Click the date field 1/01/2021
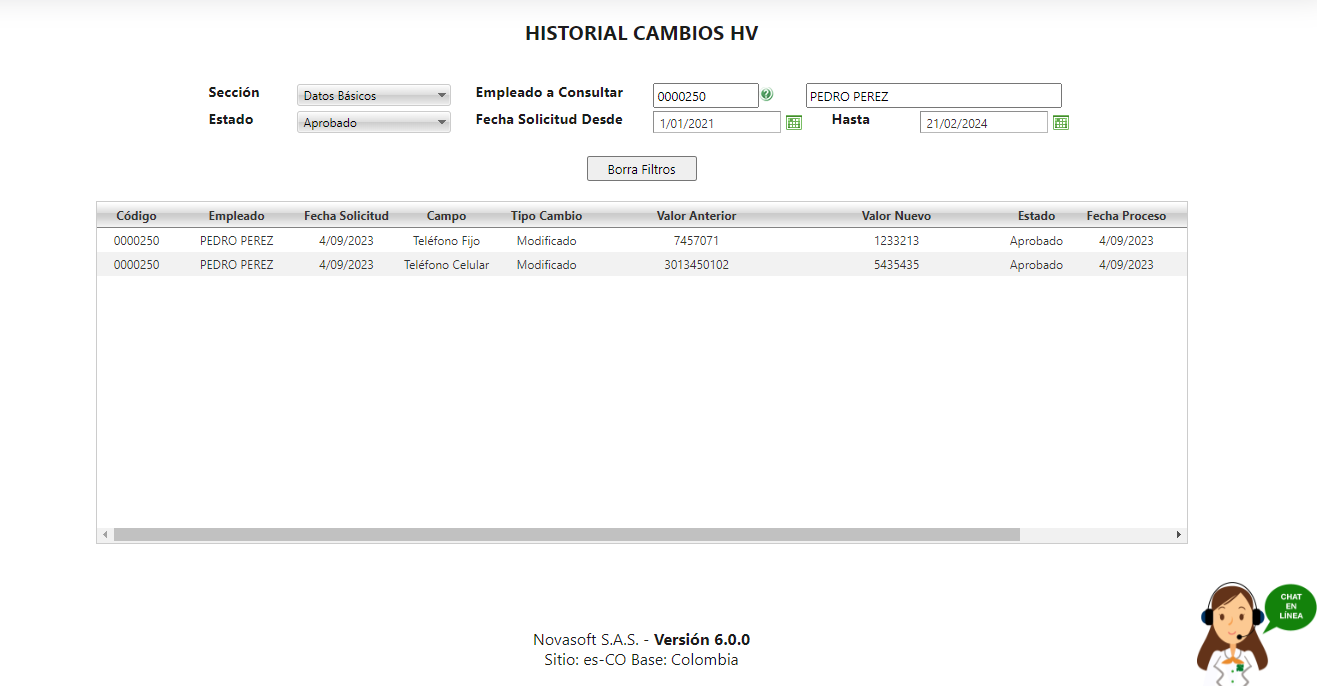This screenshot has width=1317, height=686. pos(717,123)
